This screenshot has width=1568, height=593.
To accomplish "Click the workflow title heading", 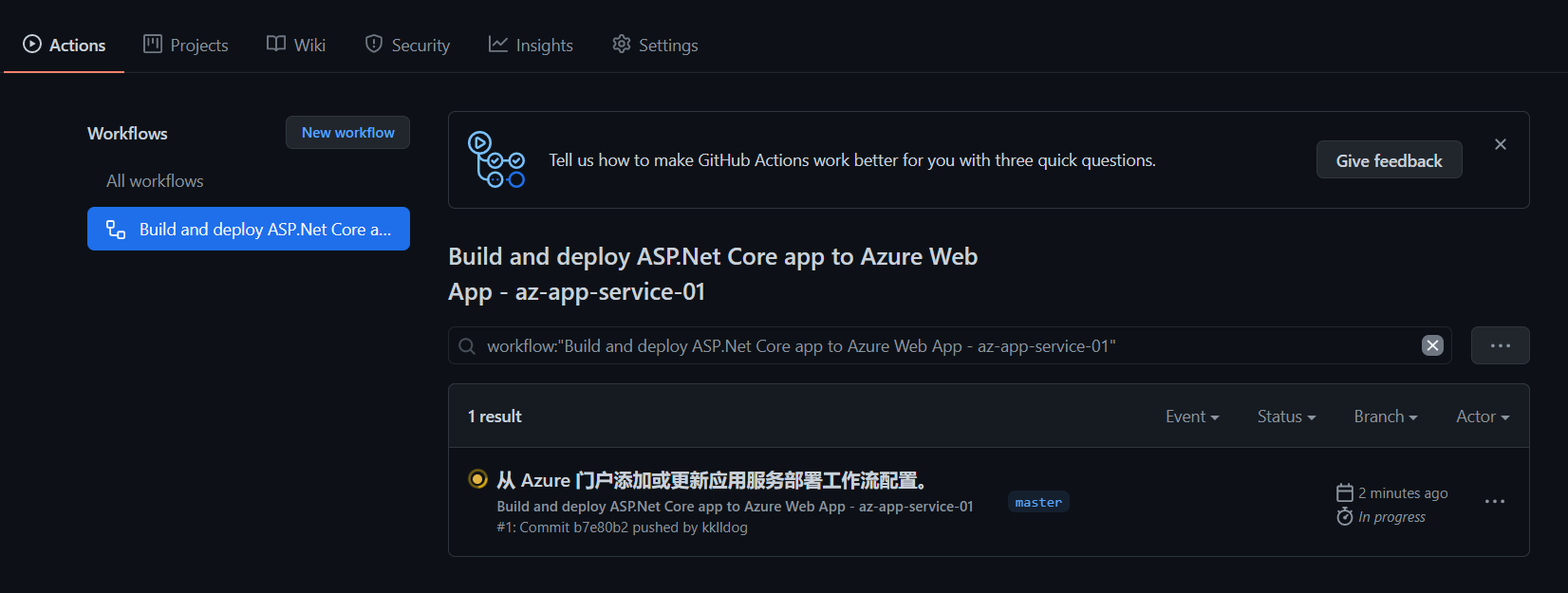I will 713,274.
